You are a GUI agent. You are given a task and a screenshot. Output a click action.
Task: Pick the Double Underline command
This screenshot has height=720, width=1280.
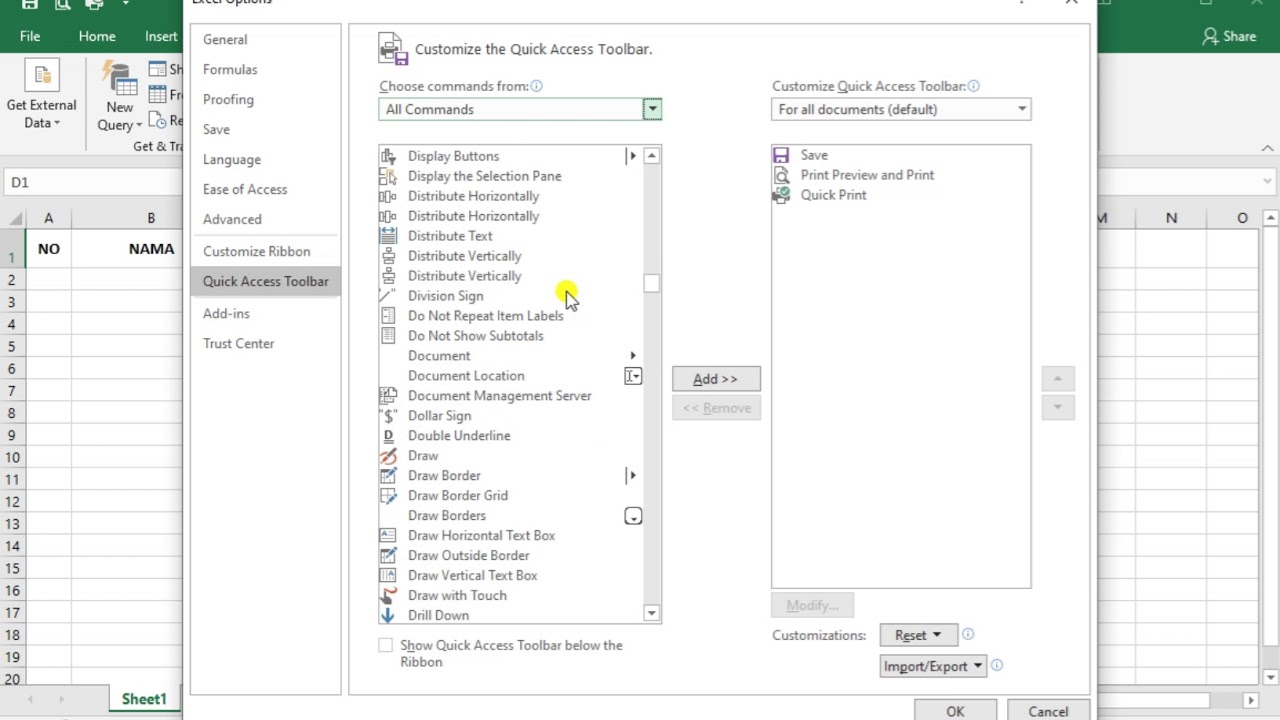click(x=510, y=436)
